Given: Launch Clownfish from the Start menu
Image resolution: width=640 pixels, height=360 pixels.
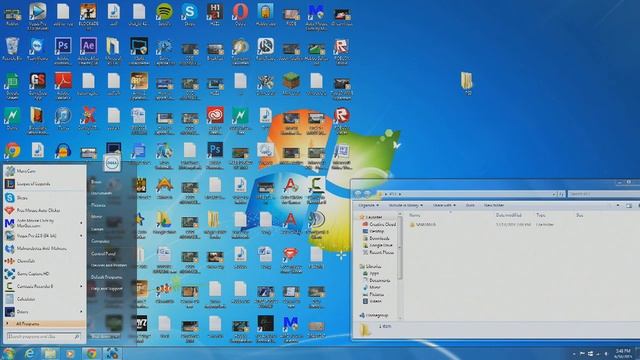Looking at the screenshot, I should [44, 261].
